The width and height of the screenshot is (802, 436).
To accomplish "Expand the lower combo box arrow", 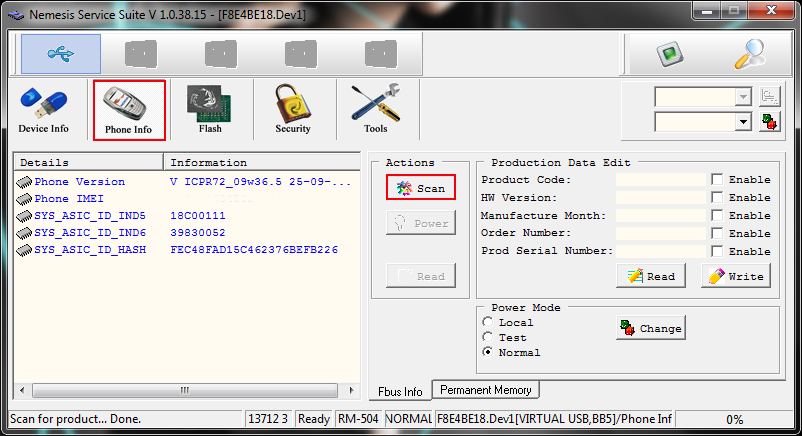I will (x=743, y=122).
